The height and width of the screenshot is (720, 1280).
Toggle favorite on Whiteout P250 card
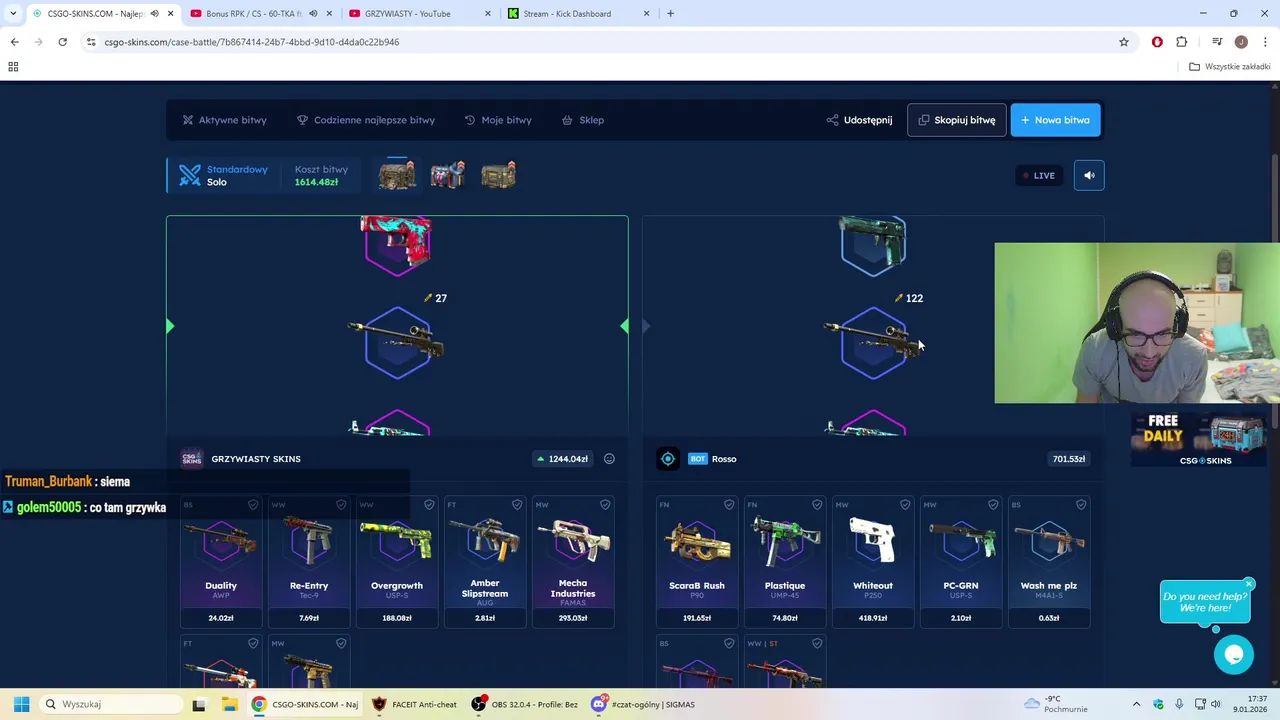coord(905,505)
